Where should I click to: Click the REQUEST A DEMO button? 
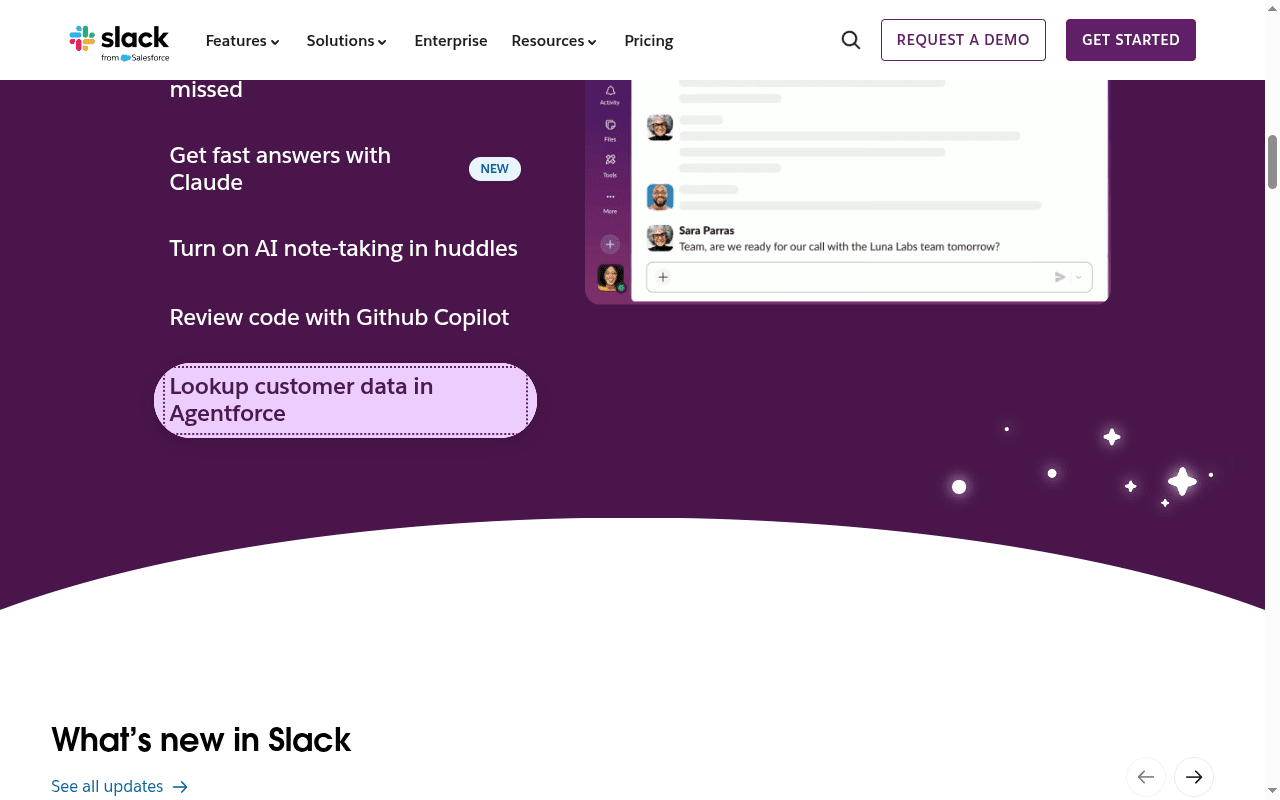(x=963, y=40)
